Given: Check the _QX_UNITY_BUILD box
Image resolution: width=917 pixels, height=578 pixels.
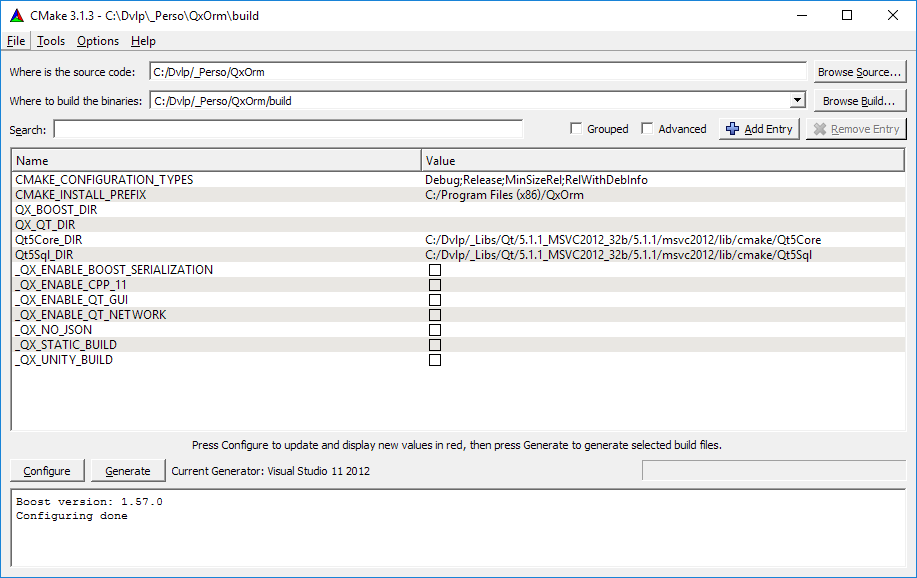Looking at the screenshot, I should (x=434, y=359).
